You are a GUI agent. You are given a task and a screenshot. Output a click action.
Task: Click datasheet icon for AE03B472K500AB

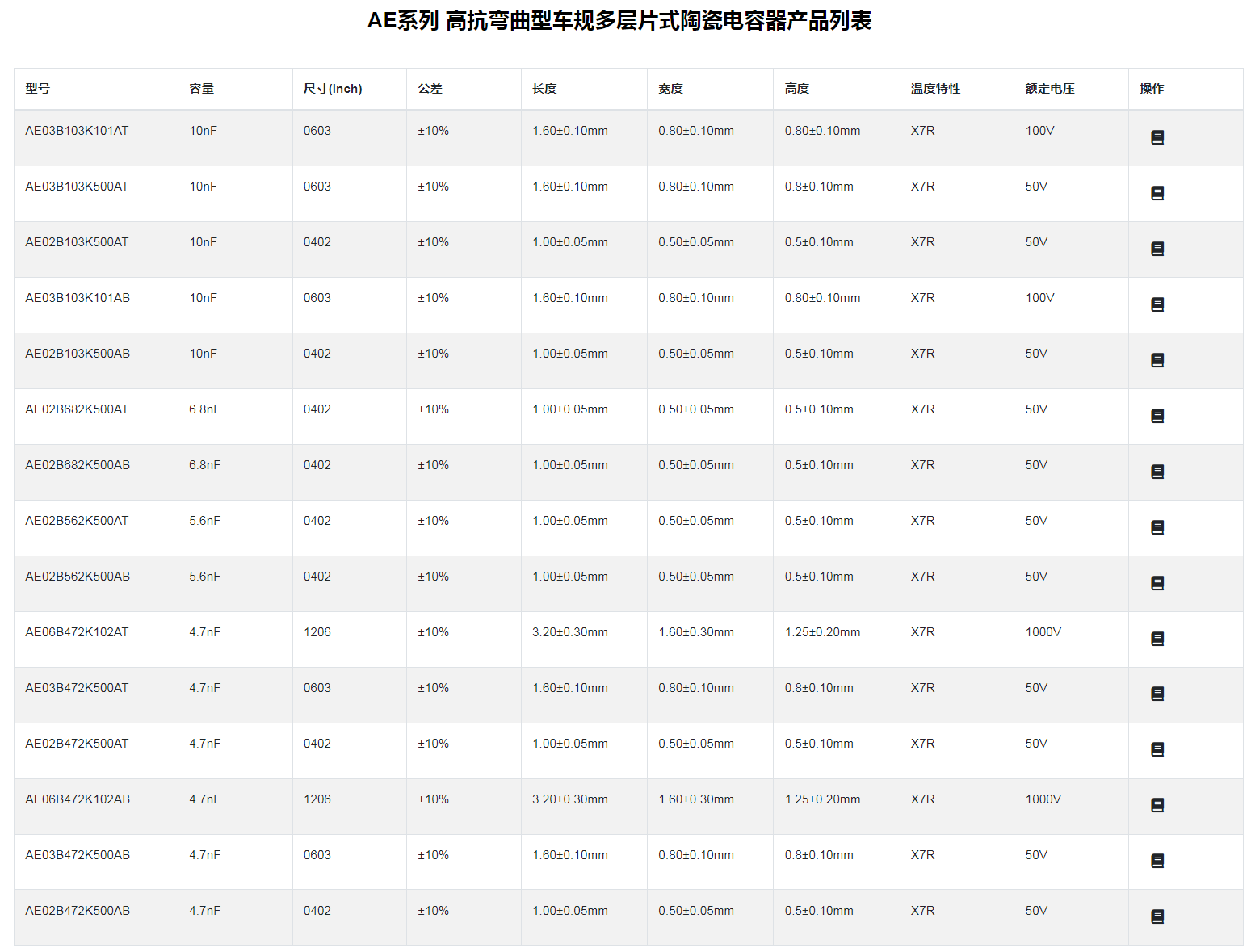point(1157,861)
